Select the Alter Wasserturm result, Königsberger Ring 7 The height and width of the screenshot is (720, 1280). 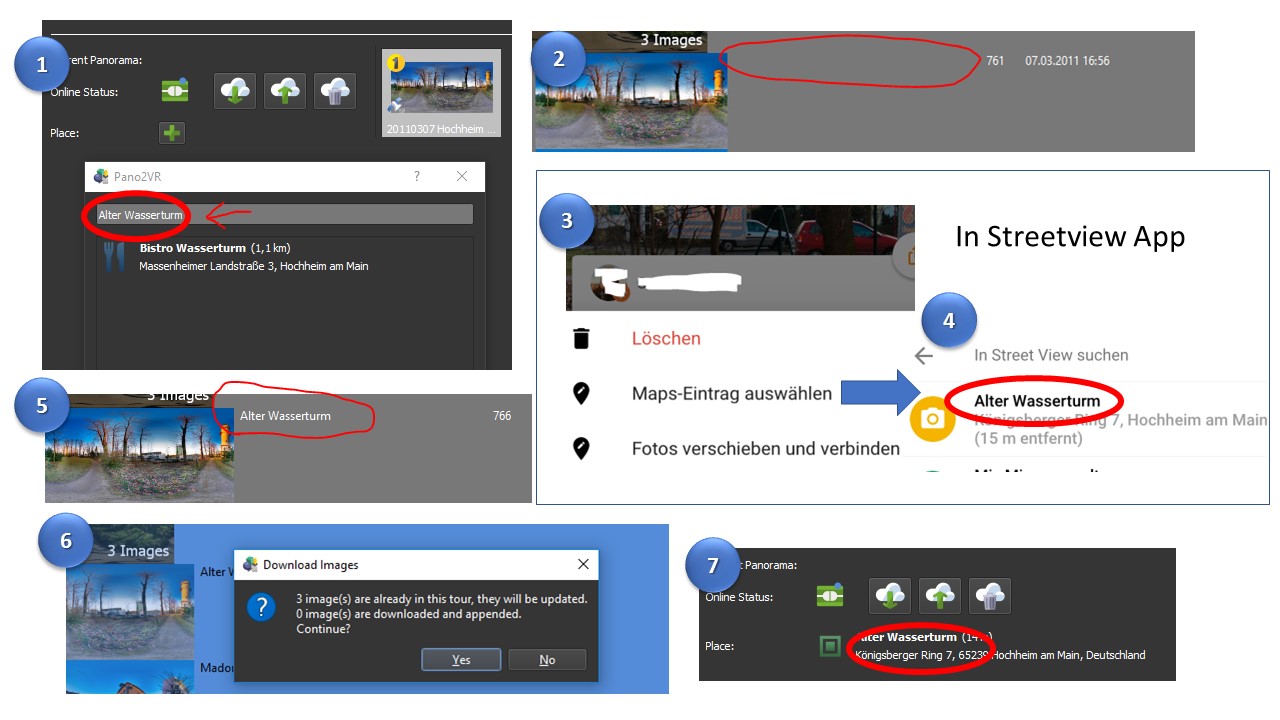point(1088,419)
